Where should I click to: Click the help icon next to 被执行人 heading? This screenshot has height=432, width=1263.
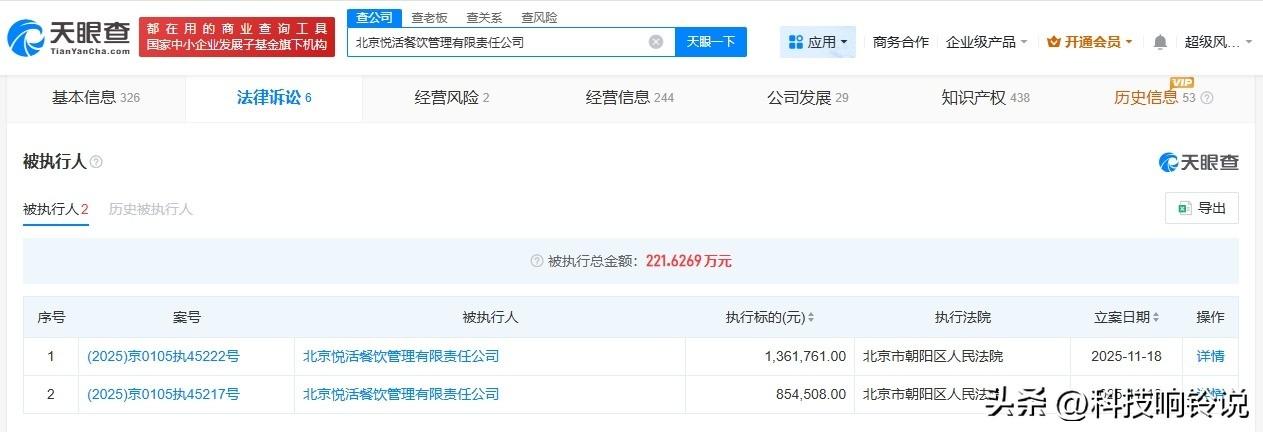click(96, 162)
